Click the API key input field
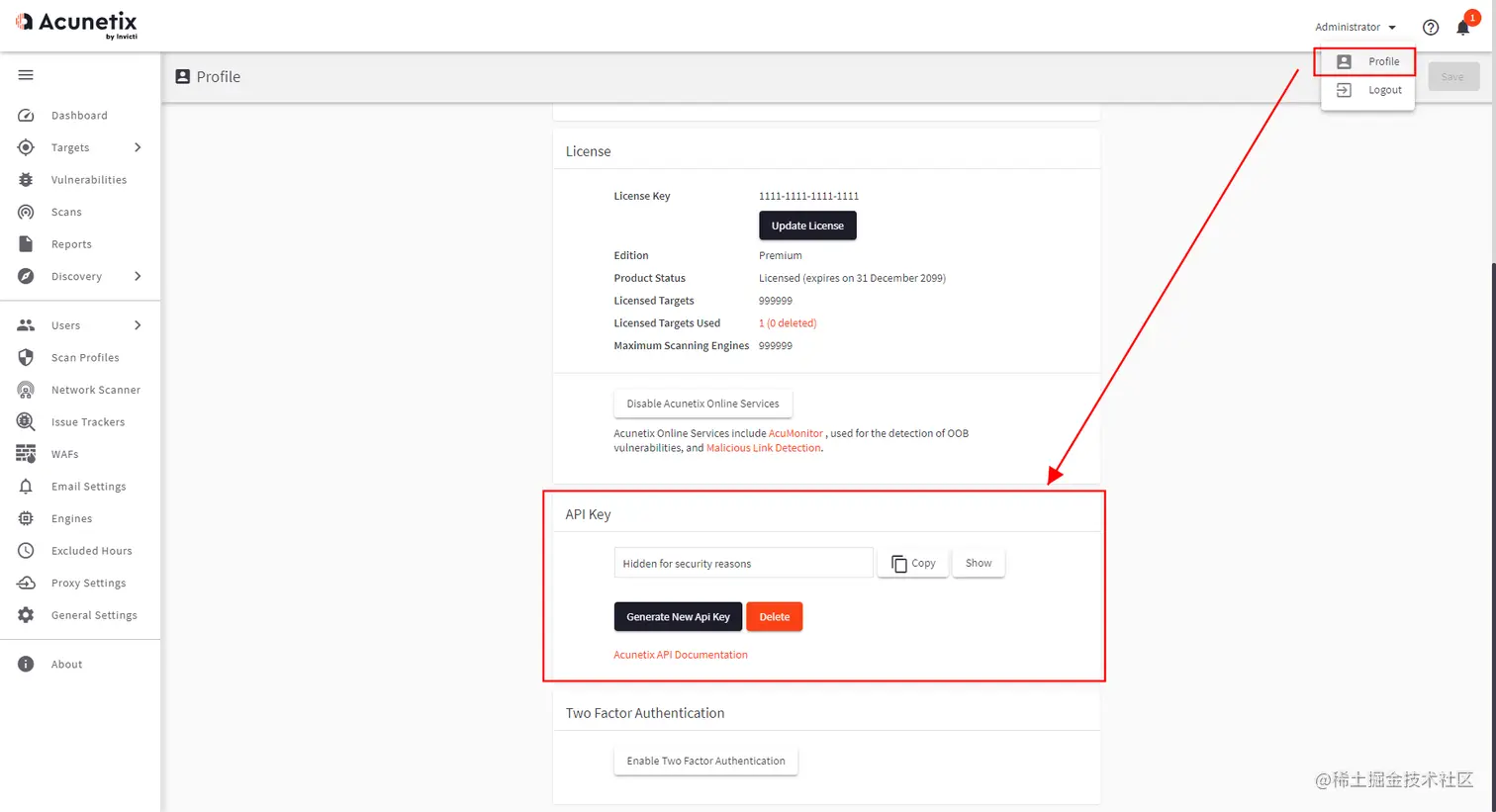The image size is (1496, 812). click(x=744, y=563)
